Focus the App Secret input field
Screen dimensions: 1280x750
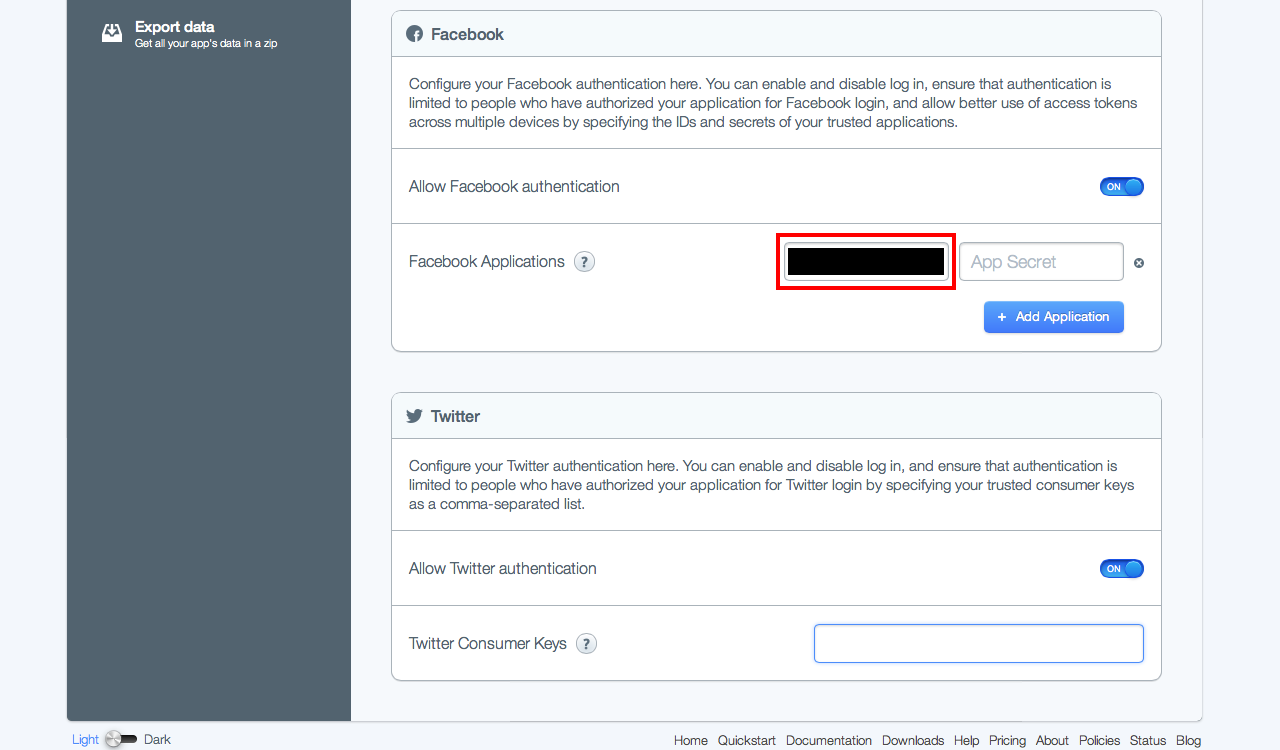pyautogui.click(x=1041, y=262)
